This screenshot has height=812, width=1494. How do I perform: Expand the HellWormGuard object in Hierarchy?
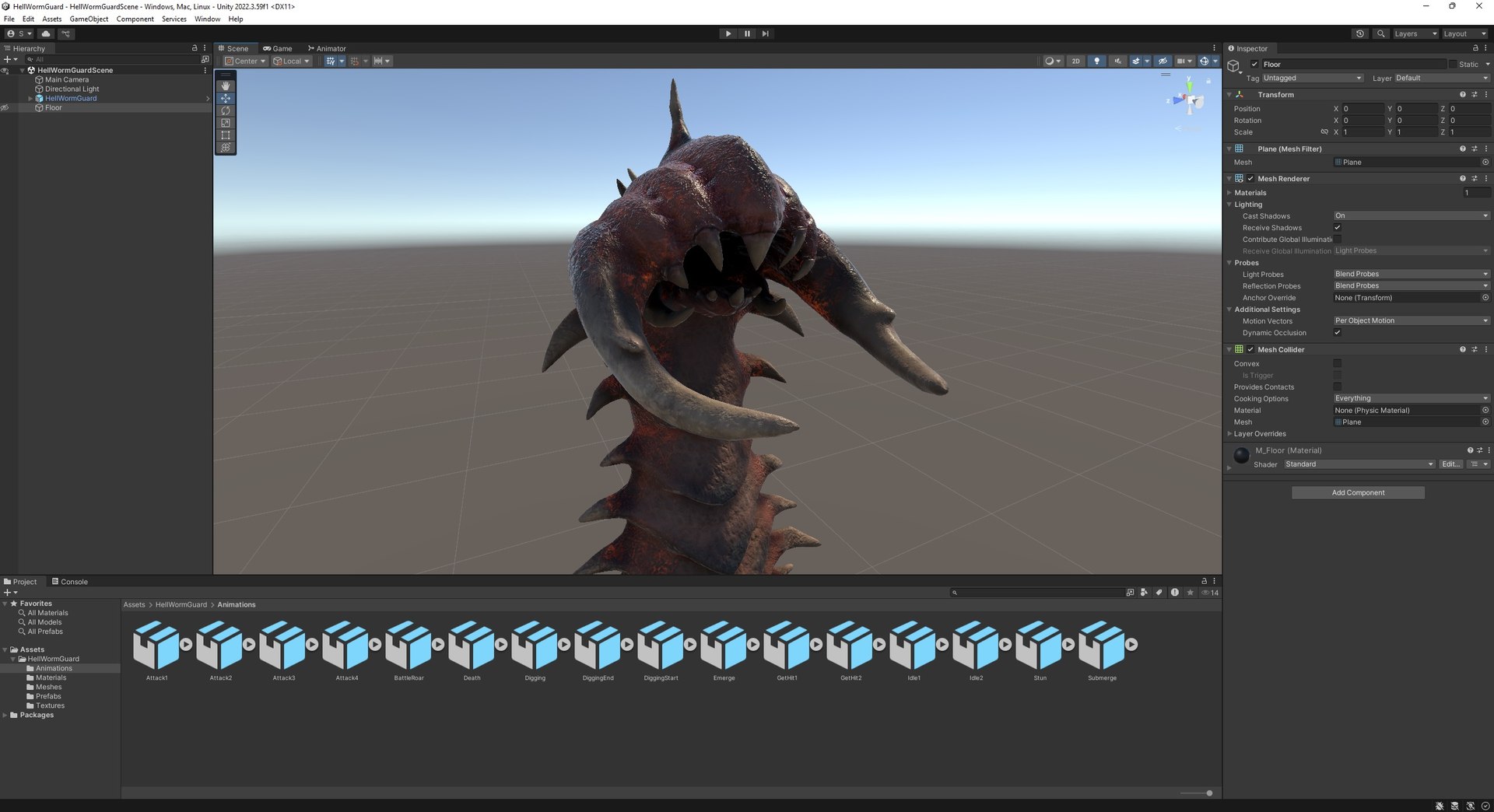[30, 99]
